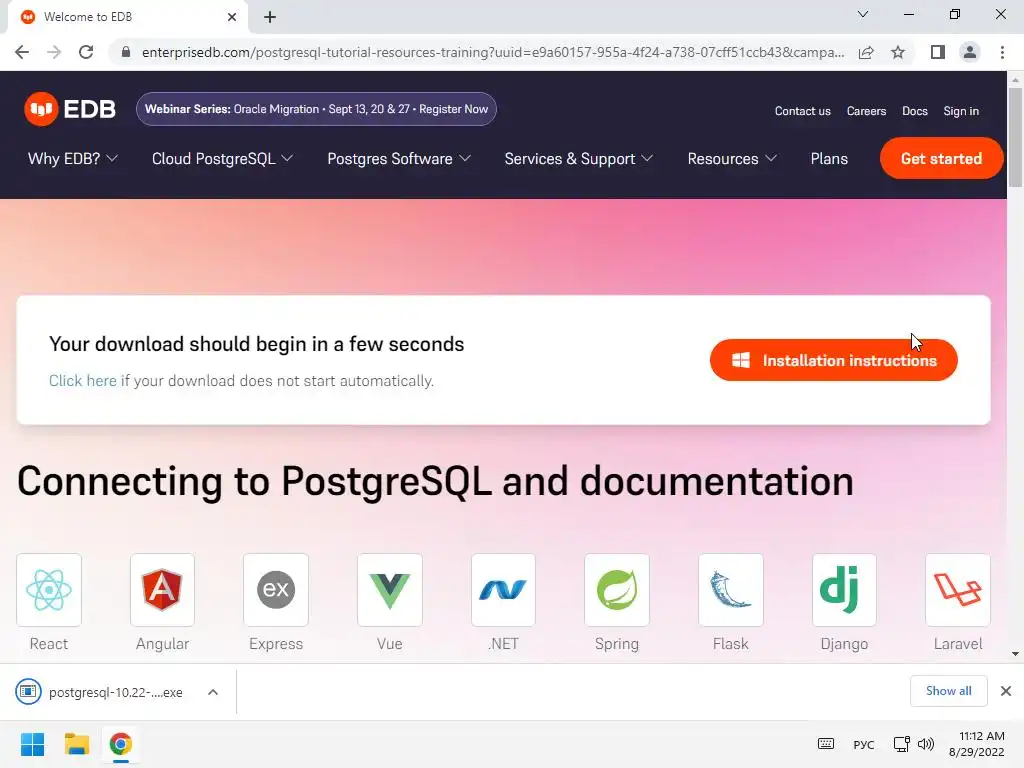This screenshot has width=1024, height=768.
Task: Click the EDB logo in header
Action: click(x=70, y=109)
